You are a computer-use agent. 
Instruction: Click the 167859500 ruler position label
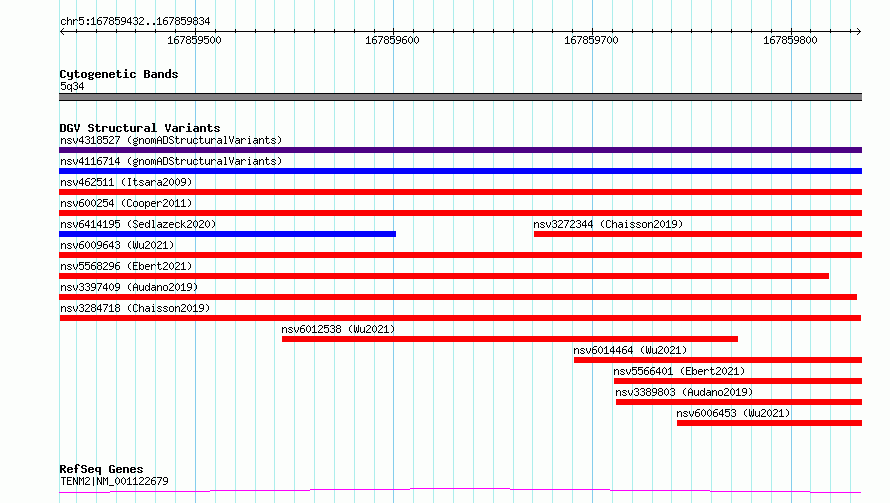[194, 40]
